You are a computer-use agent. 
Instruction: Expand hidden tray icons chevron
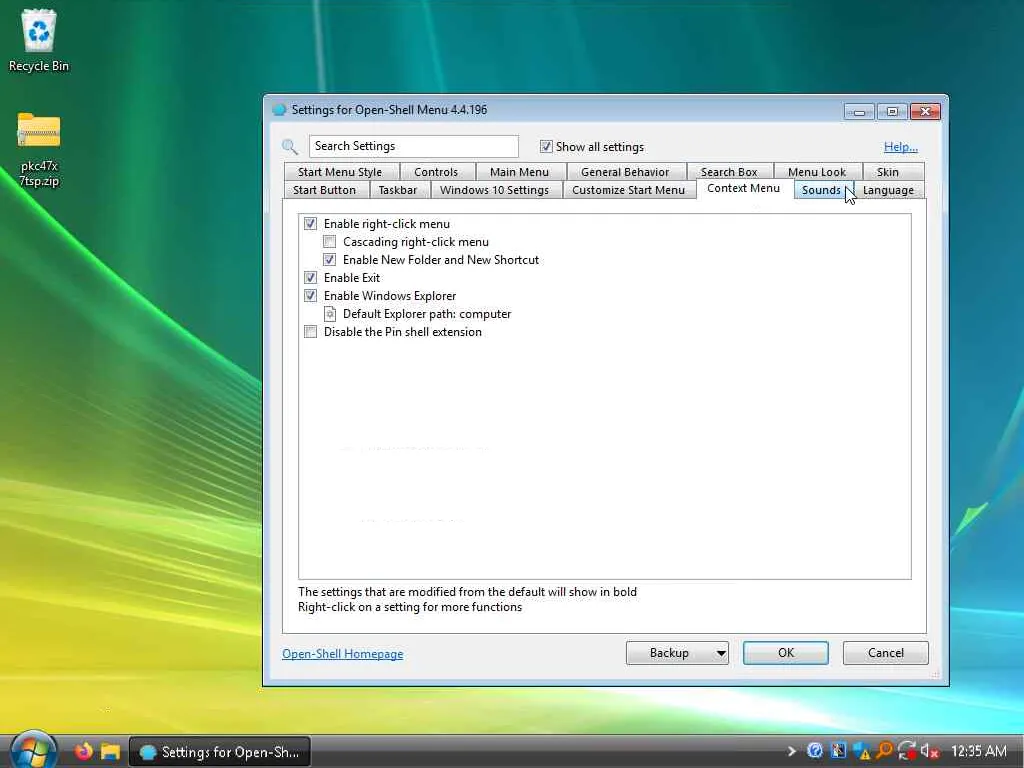791,751
